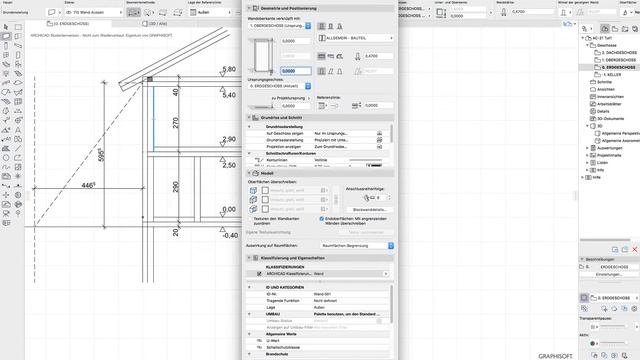This screenshot has height=360, width=640.
Task: Click the trace reference icon in bottom-right palette
Action: tap(584, 298)
